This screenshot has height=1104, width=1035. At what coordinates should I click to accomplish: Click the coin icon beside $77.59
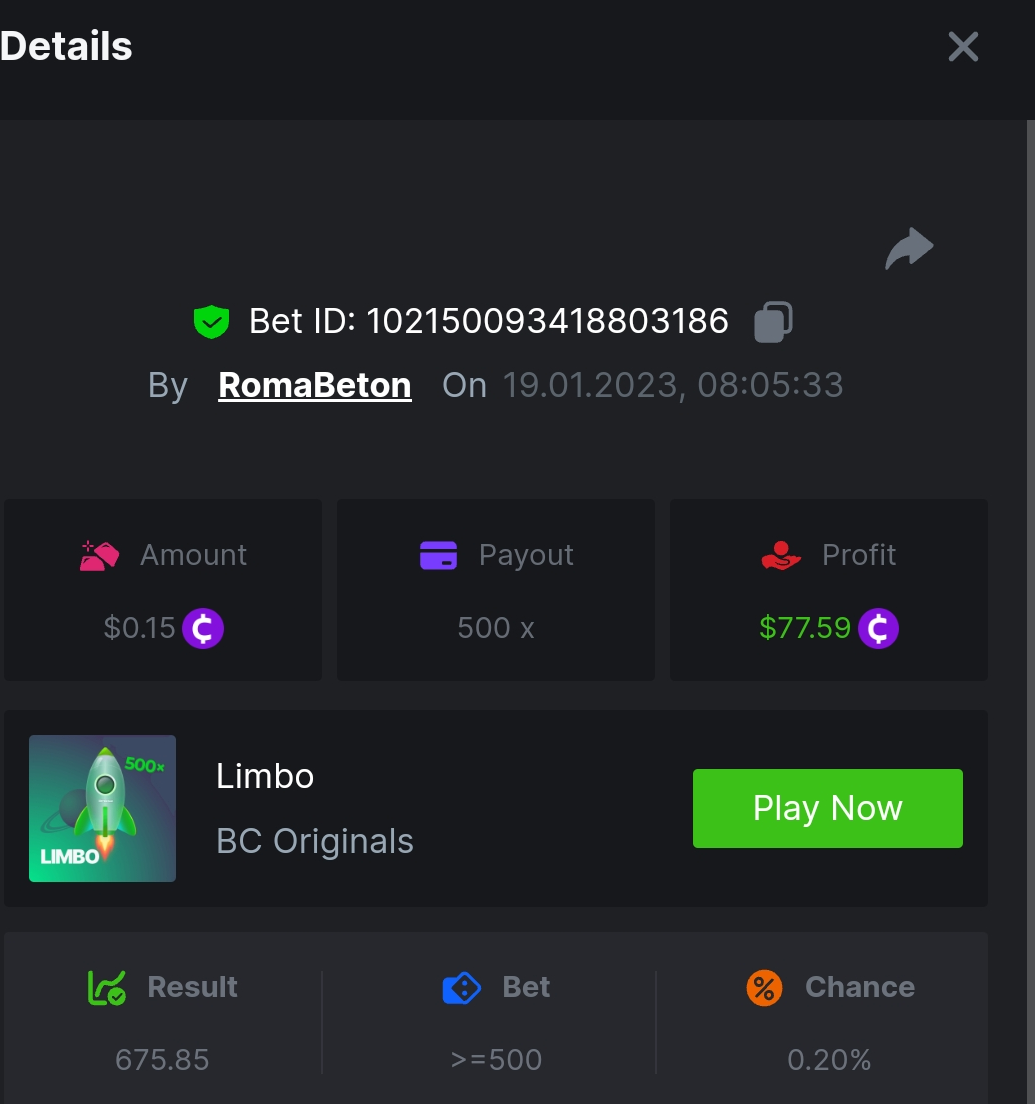point(878,629)
